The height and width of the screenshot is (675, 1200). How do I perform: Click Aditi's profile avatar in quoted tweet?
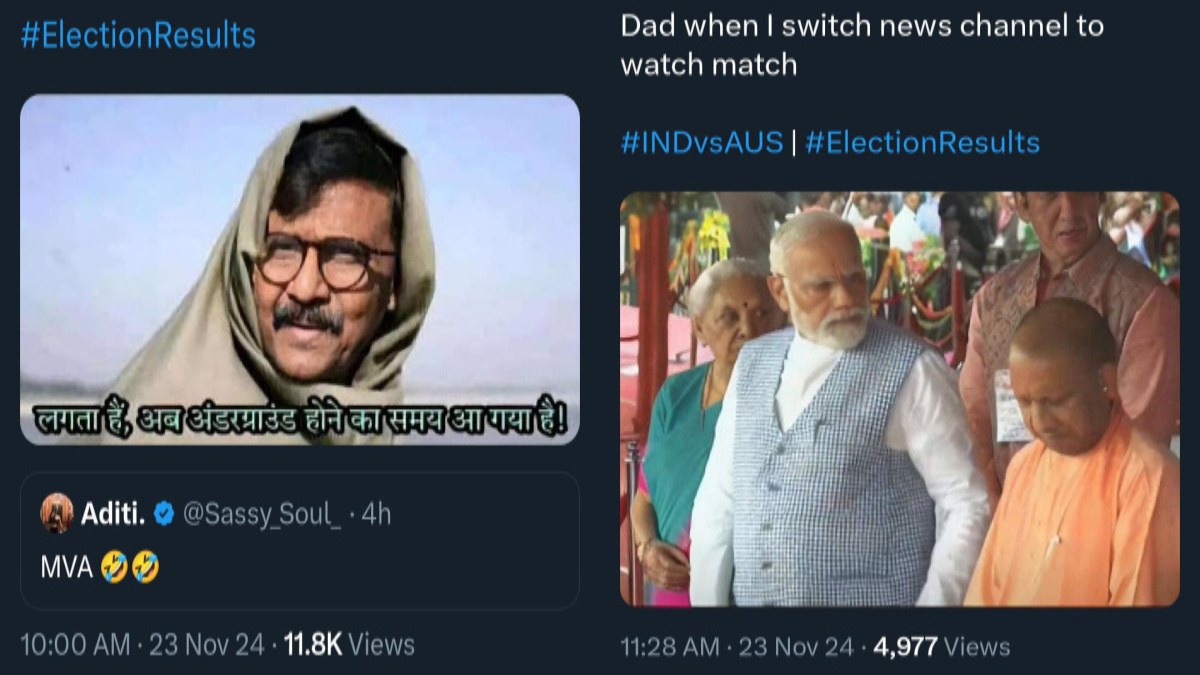click(x=56, y=514)
